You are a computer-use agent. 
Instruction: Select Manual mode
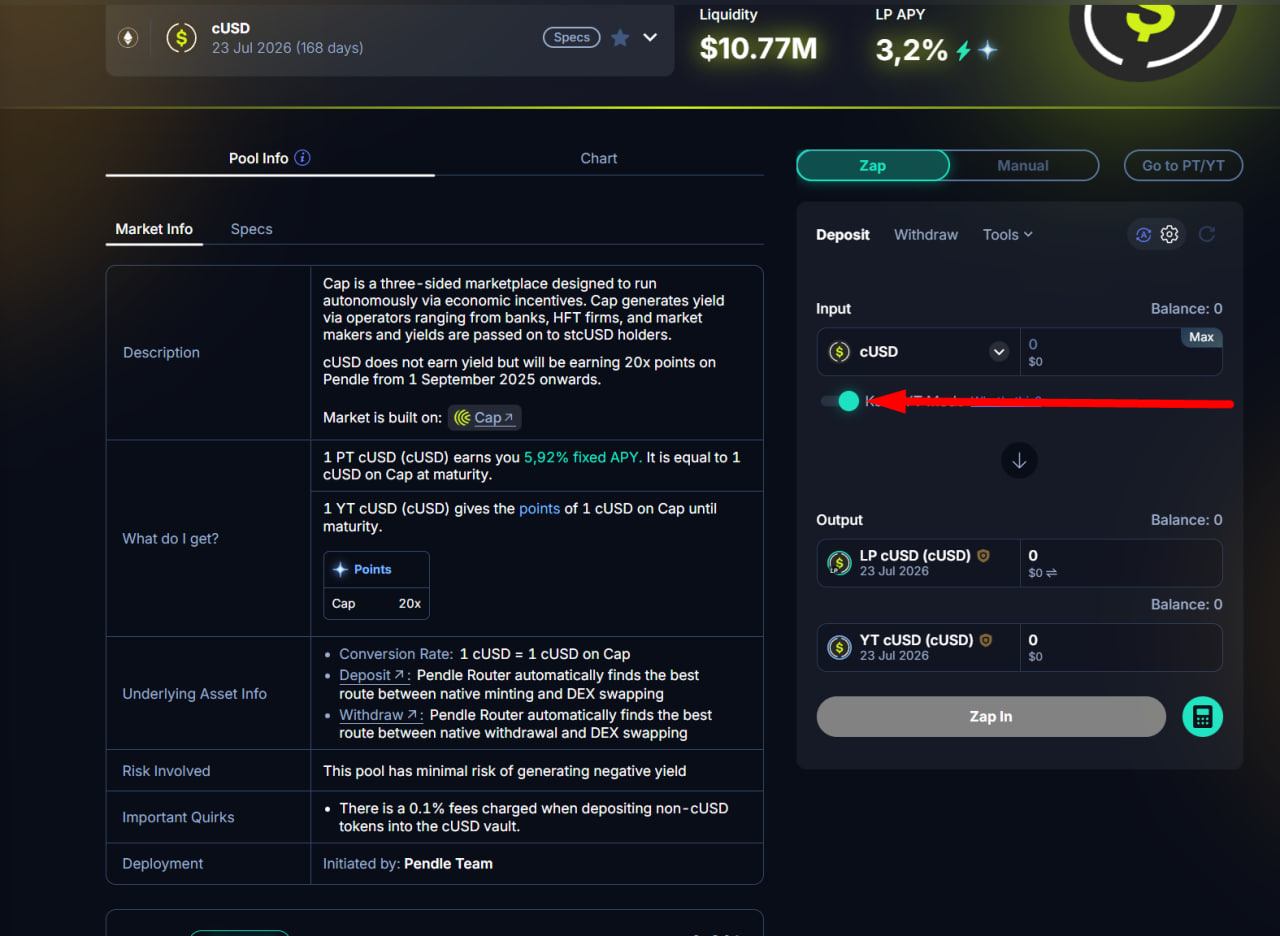pos(1023,165)
